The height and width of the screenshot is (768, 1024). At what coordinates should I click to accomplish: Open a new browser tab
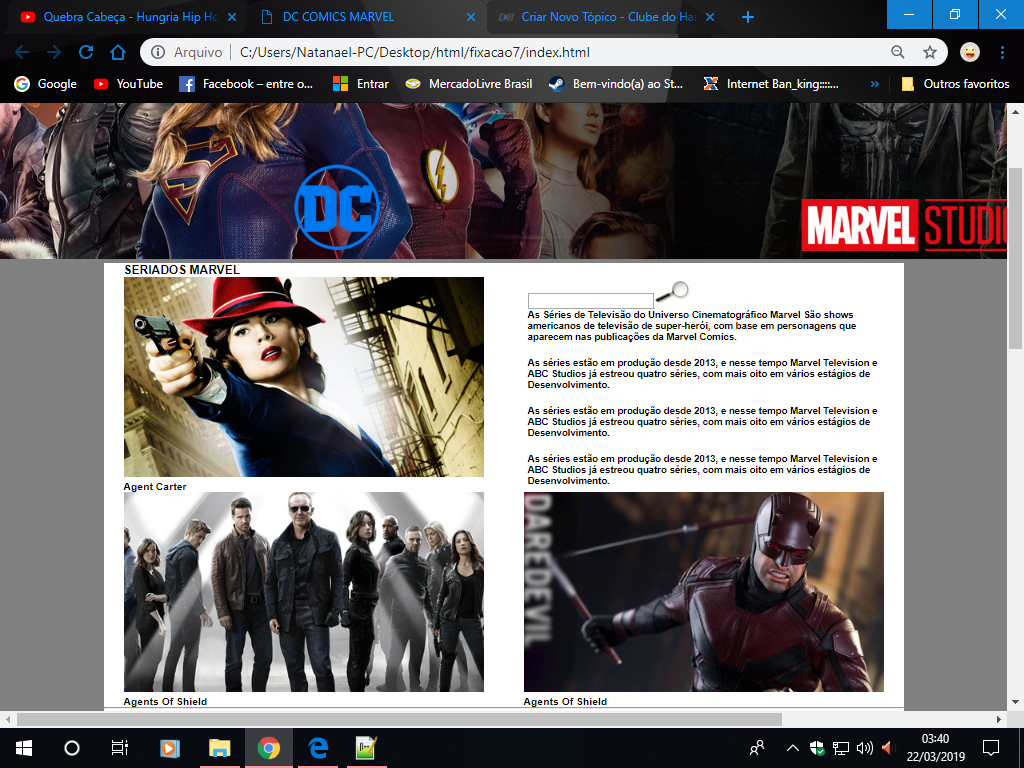click(748, 17)
